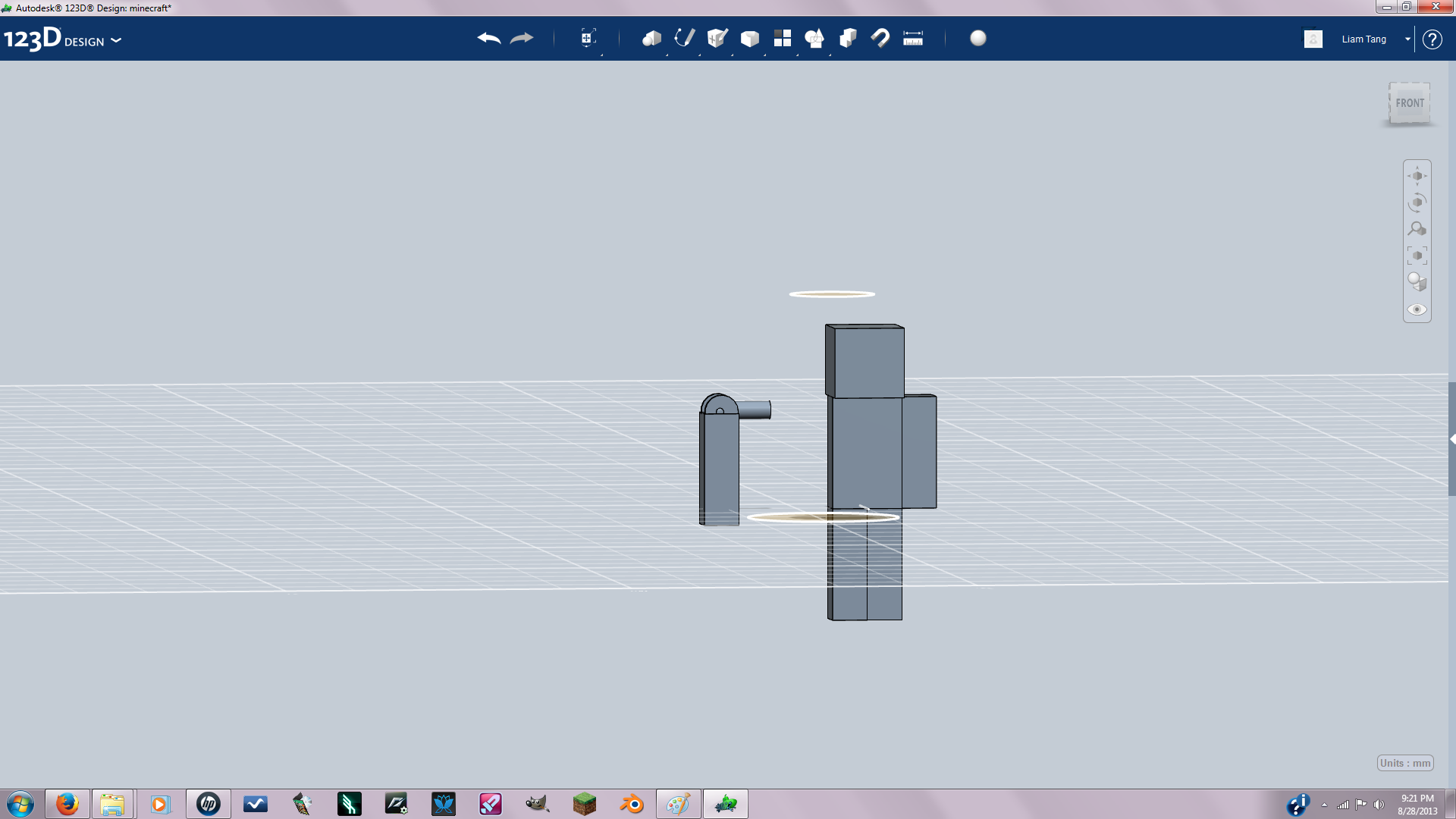Open Windows Explorer from the taskbar

[x=112, y=804]
